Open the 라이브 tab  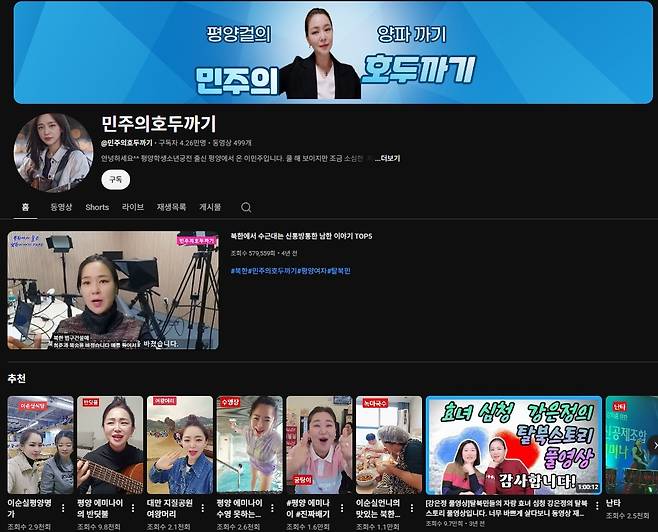(133, 207)
